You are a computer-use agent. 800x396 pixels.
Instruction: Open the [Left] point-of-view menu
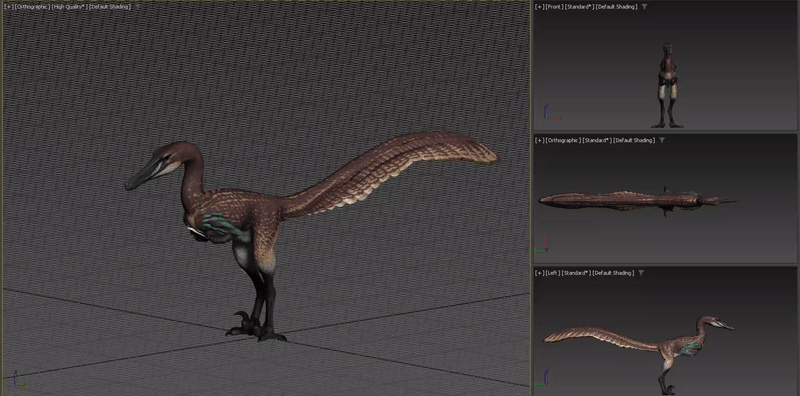[552, 273]
